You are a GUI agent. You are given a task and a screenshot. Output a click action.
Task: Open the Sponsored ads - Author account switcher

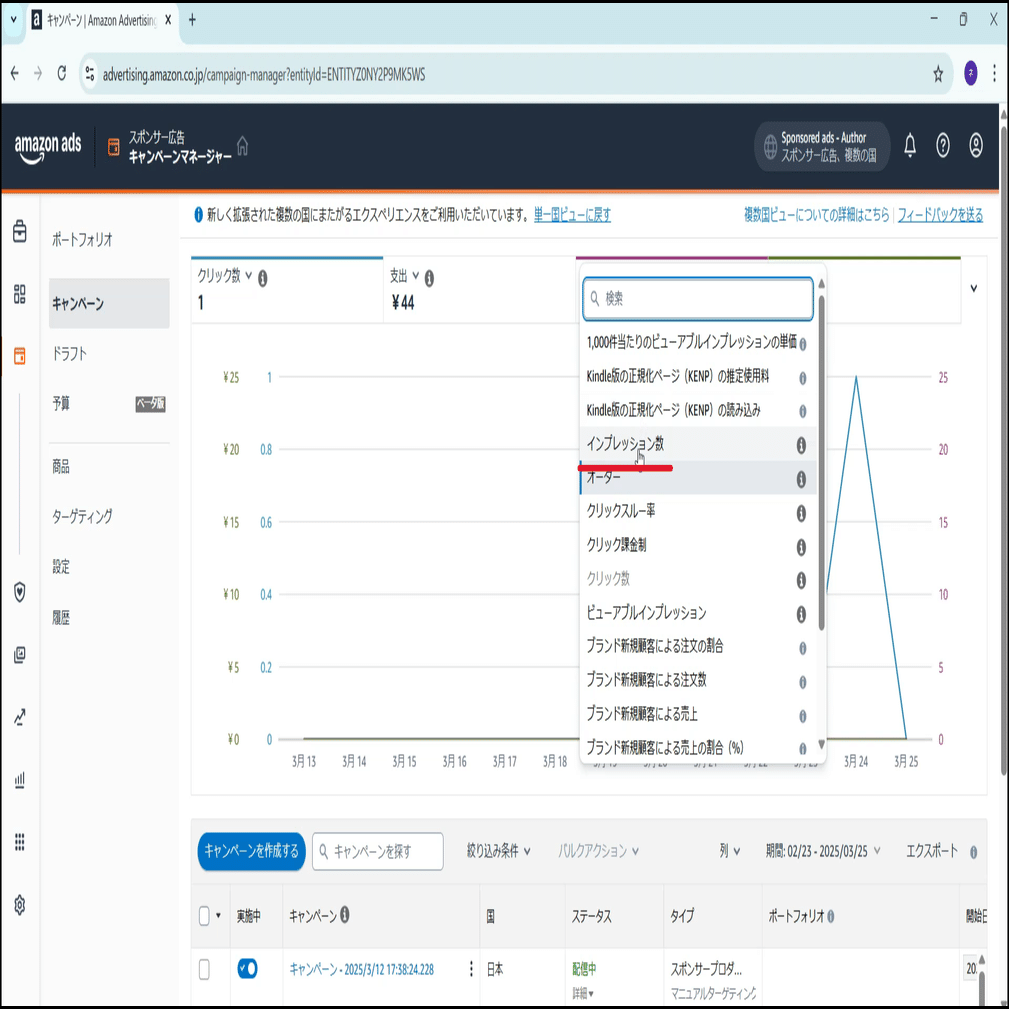[x=821, y=147]
